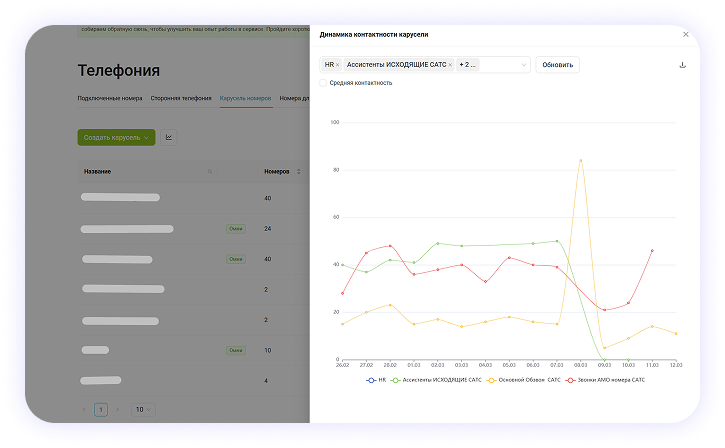Open the Создать карусель dropdown button
Viewport: 725px width, 448px height.
click(x=116, y=137)
